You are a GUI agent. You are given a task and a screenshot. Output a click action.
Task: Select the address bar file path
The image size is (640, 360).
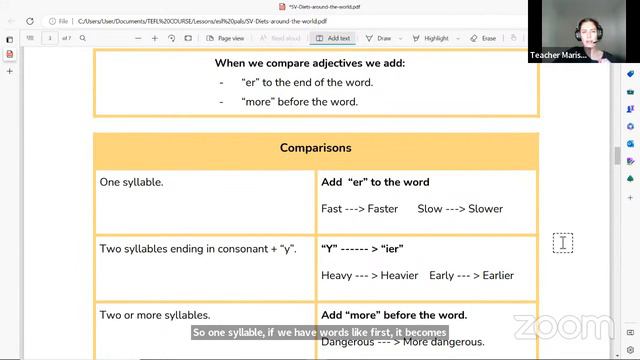(x=202, y=21)
